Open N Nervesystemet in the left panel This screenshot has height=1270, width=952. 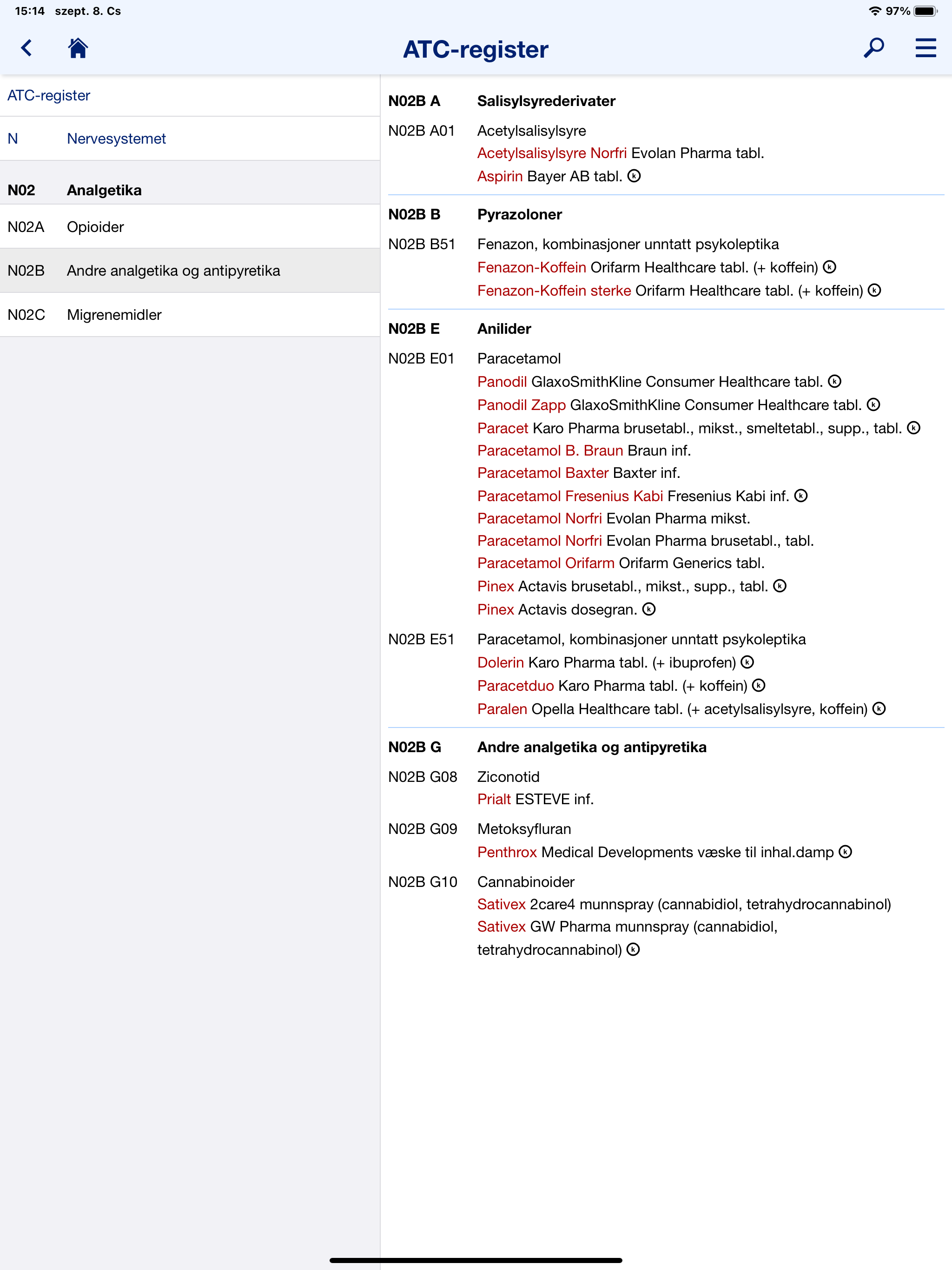(117, 138)
